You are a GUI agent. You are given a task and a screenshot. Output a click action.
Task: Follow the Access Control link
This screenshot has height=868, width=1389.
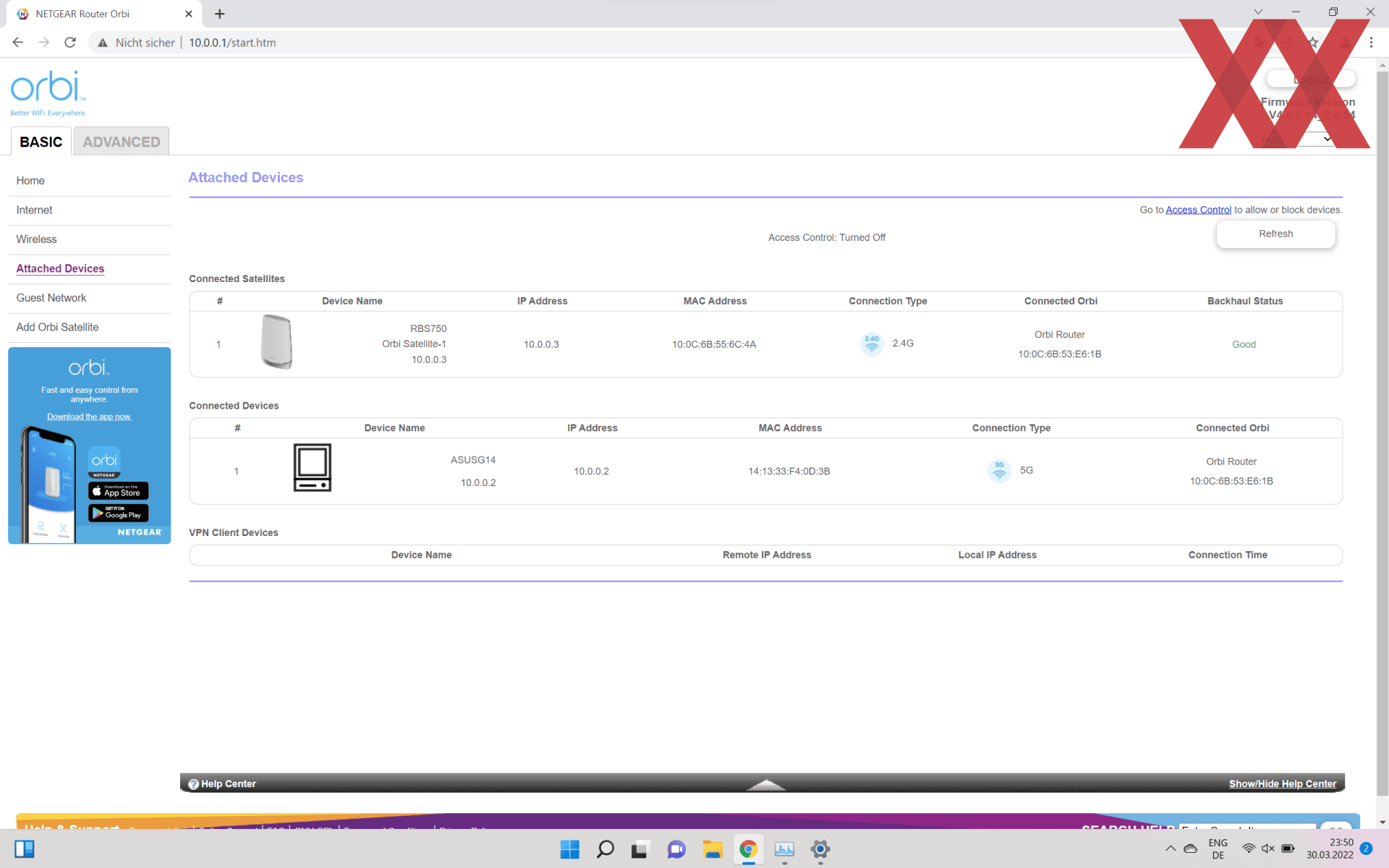tap(1198, 210)
